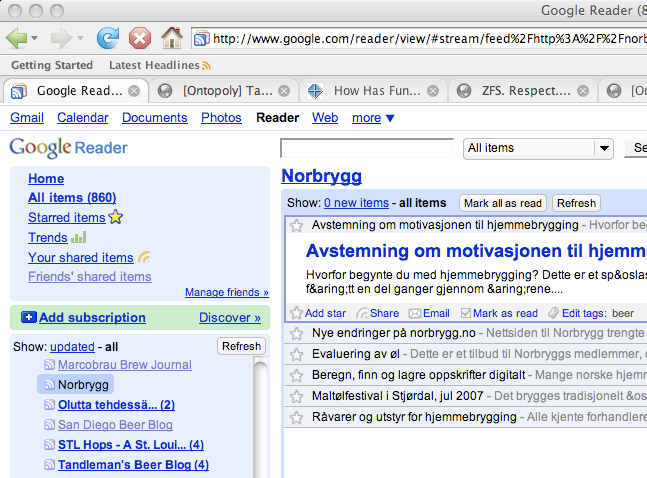This screenshot has width=647, height=478.
Task: Close the Google Reader tab
Action: click(134, 91)
